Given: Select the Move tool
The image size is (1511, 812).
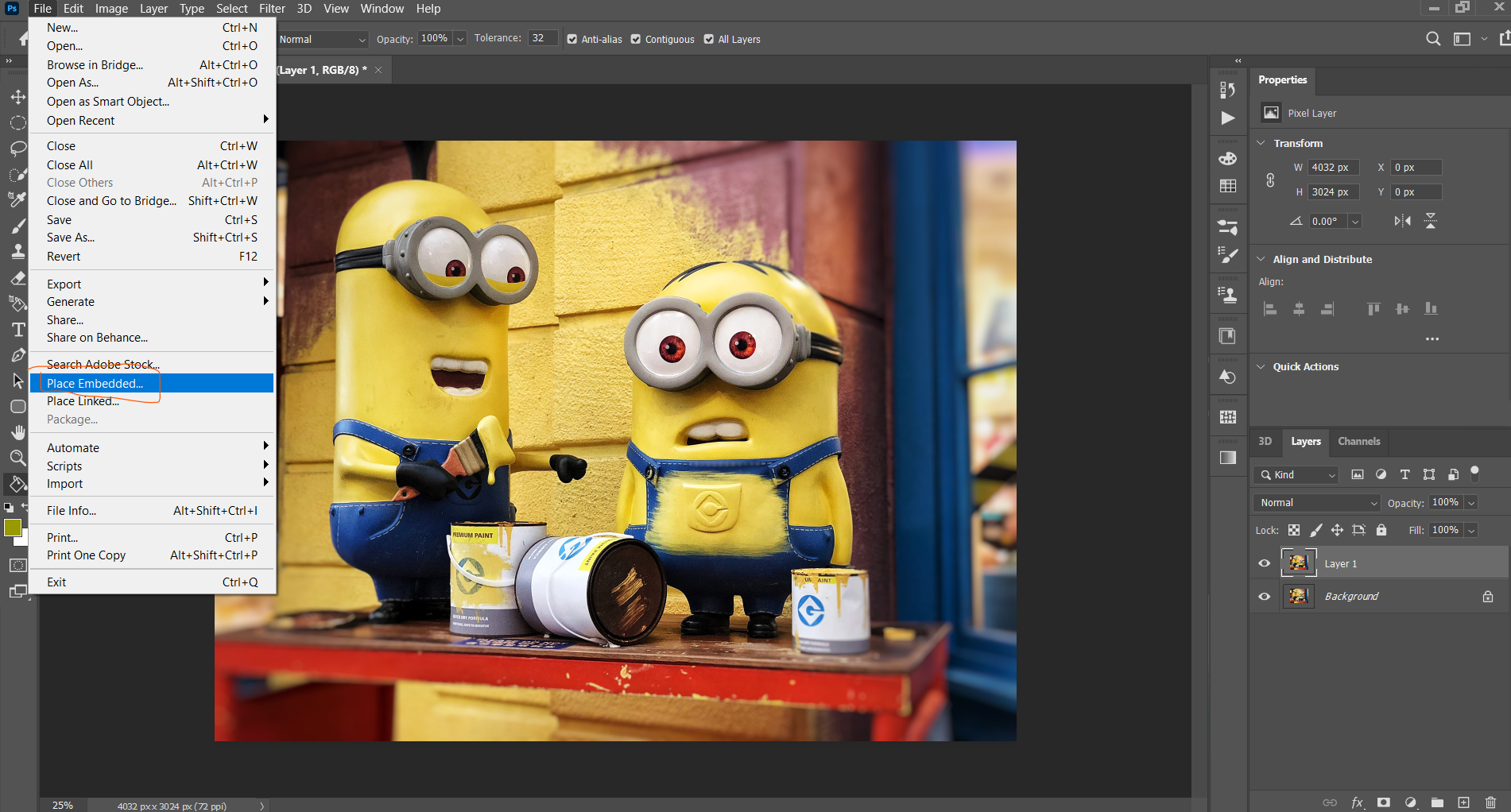Looking at the screenshot, I should click(x=17, y=97).
